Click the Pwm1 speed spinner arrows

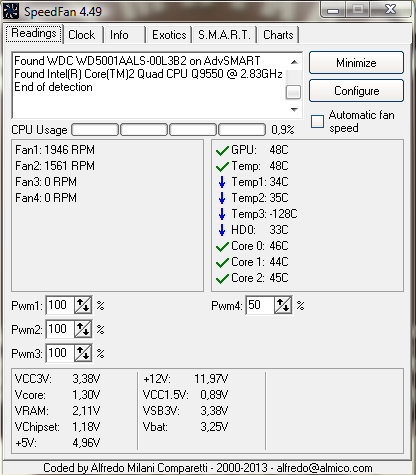83,305
